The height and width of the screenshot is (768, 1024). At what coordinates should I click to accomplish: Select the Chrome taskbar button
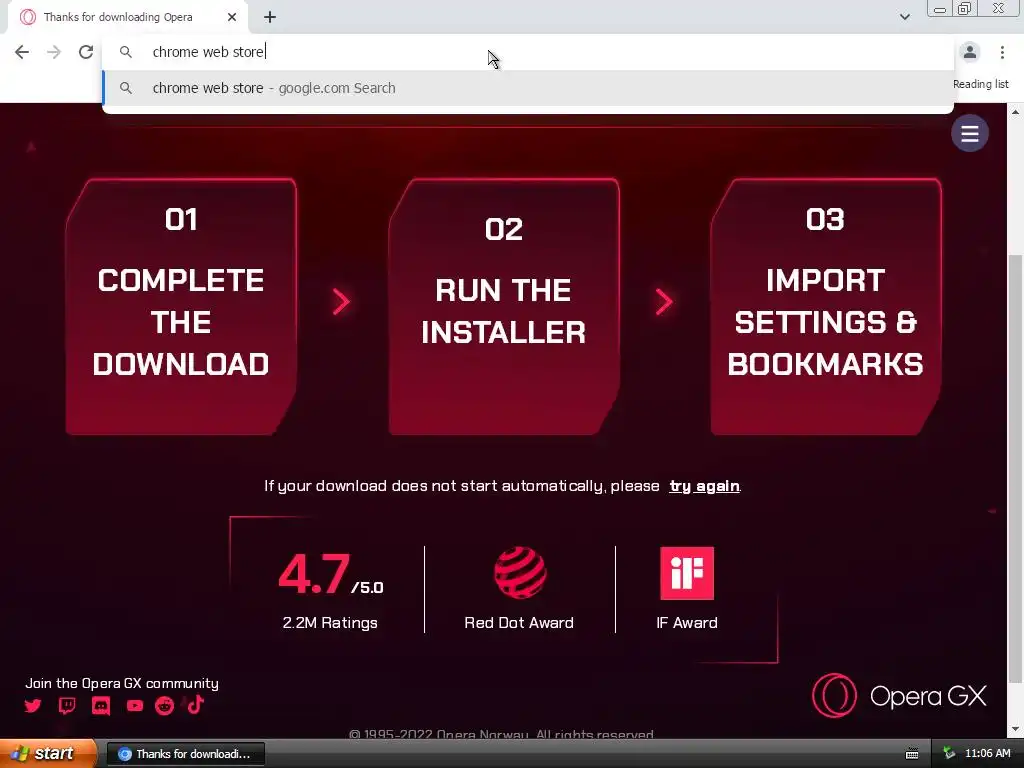tap(185, 754)
